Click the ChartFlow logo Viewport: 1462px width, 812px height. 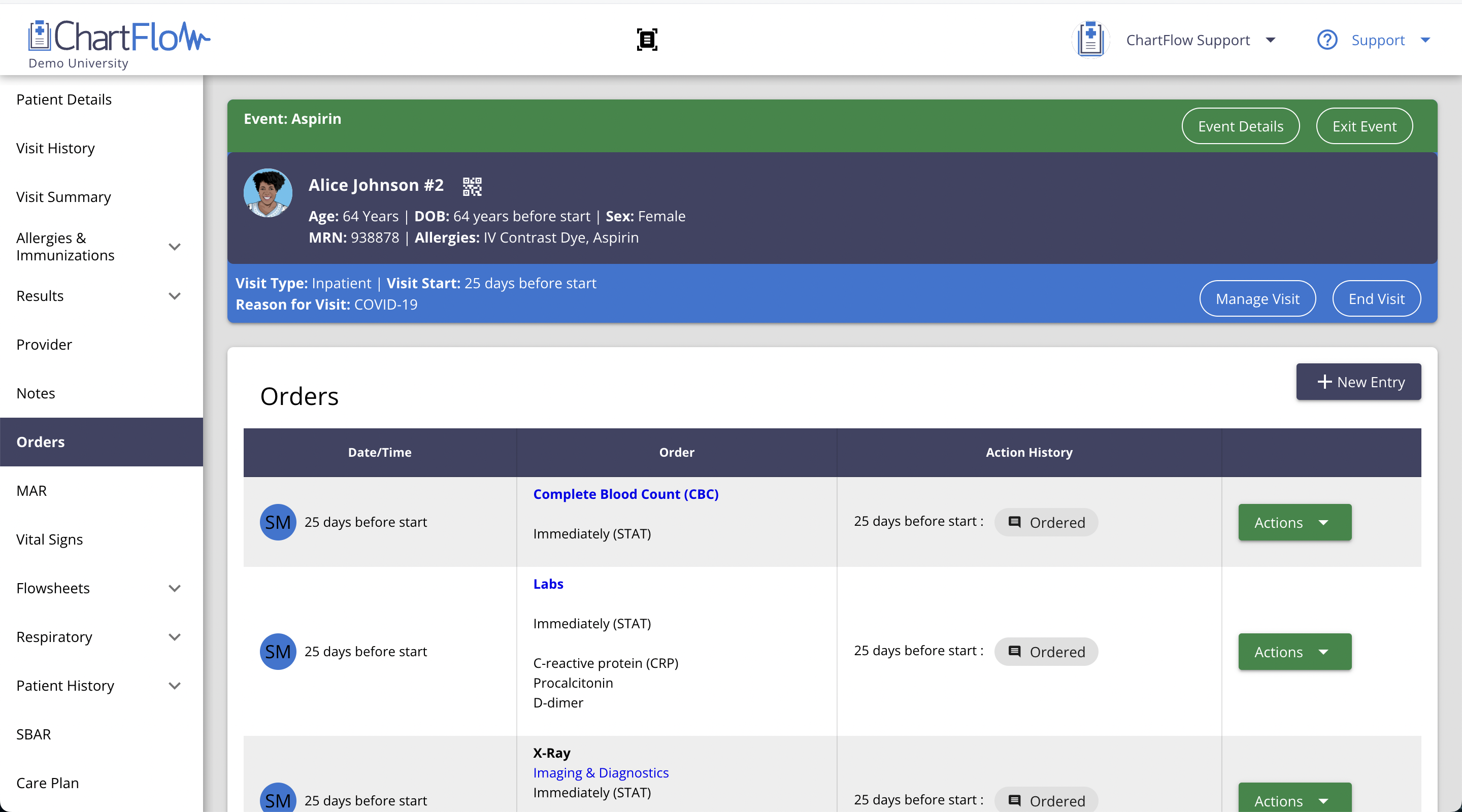[x=119, y=37]
